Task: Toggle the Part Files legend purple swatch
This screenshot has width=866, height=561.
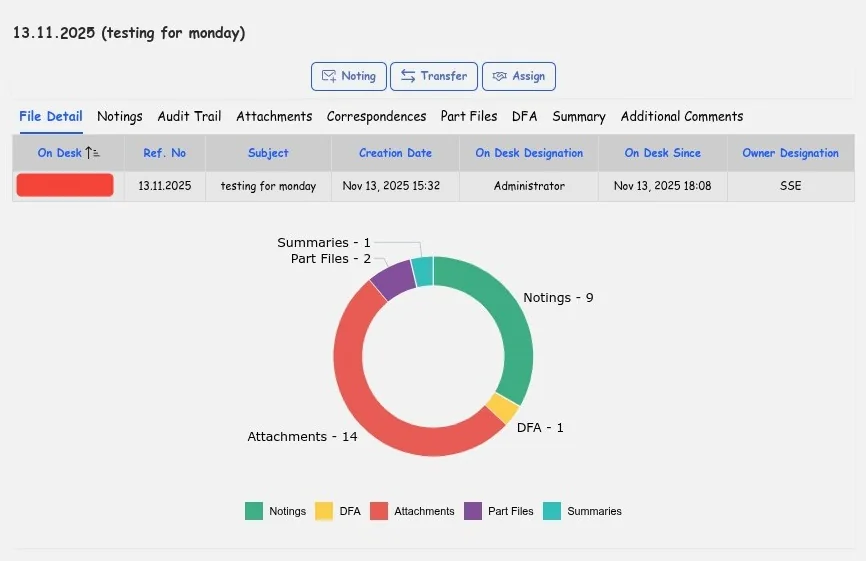Action: (x=473, y=511)
